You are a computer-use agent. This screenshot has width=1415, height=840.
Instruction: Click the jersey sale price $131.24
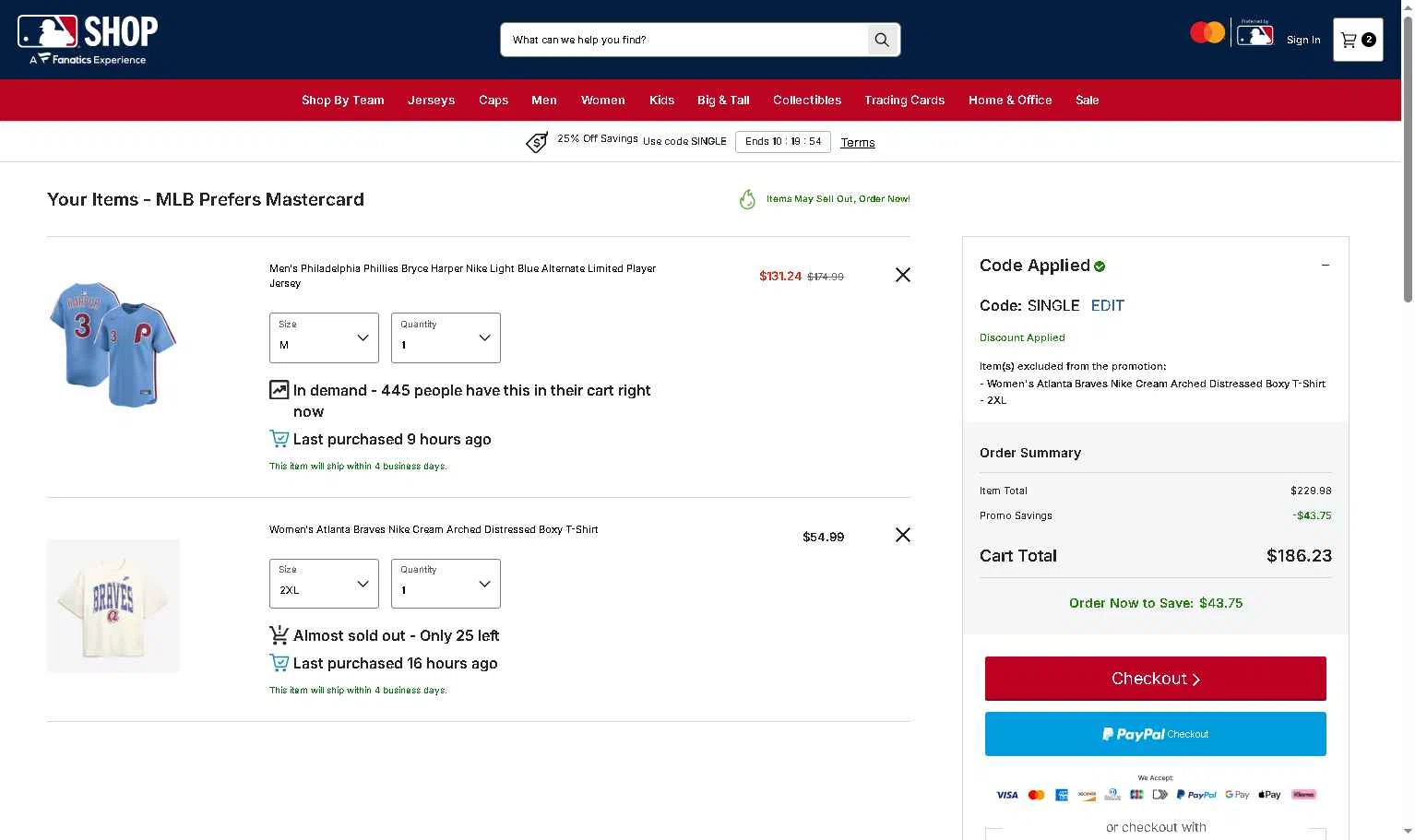coord(780,276)
